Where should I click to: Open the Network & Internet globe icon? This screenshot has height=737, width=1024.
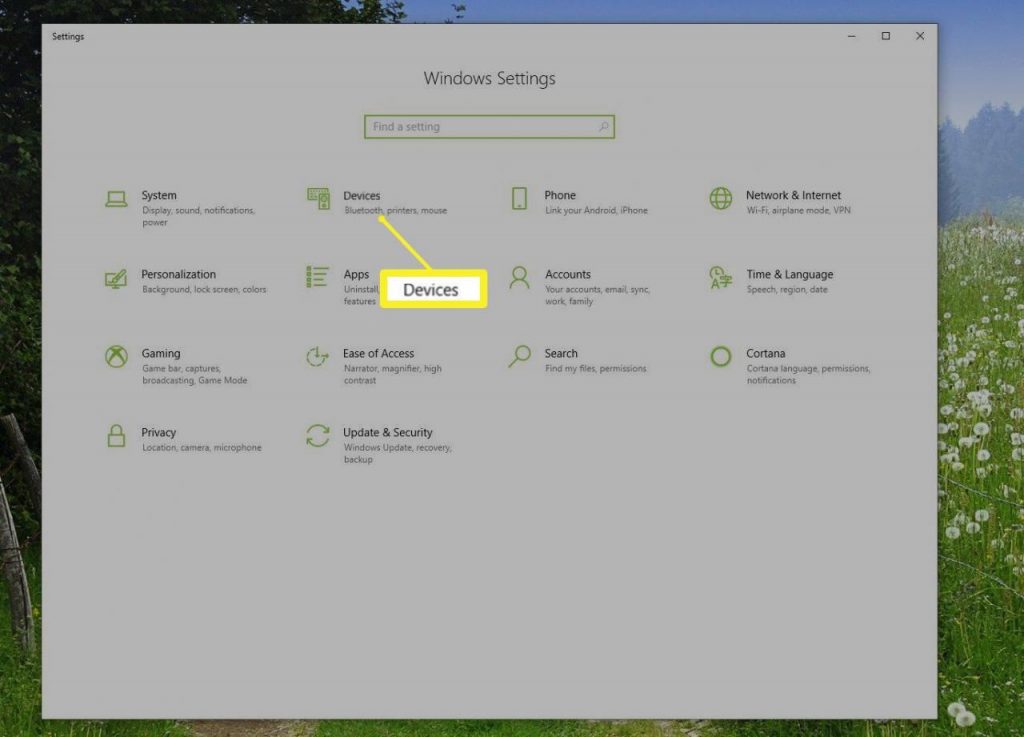tap(721, 198)
